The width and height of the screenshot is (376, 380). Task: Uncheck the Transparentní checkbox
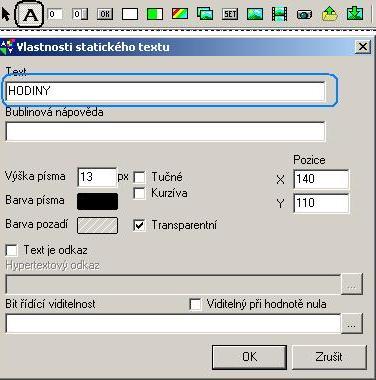click(139, 225)
